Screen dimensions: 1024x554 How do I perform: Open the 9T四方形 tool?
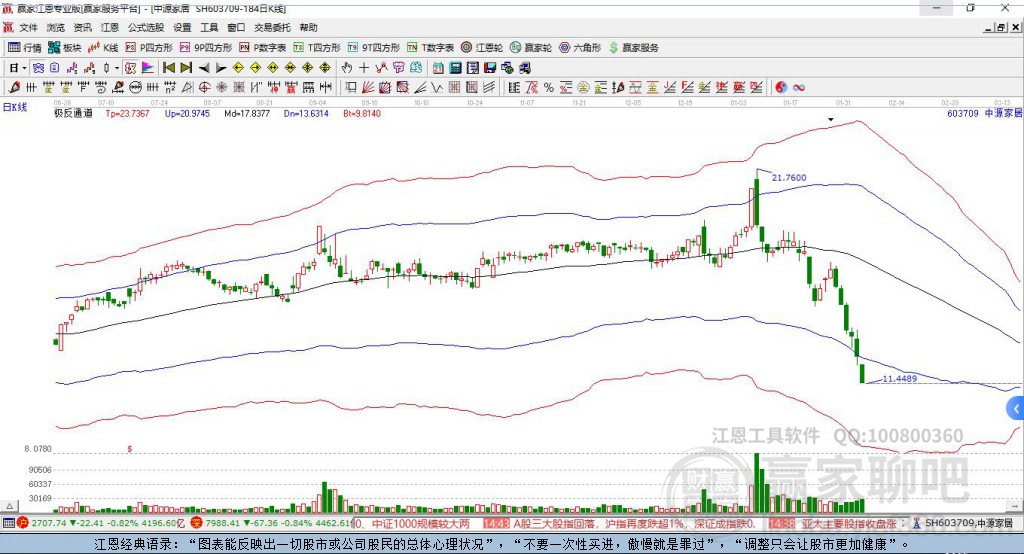coord(374,48)
